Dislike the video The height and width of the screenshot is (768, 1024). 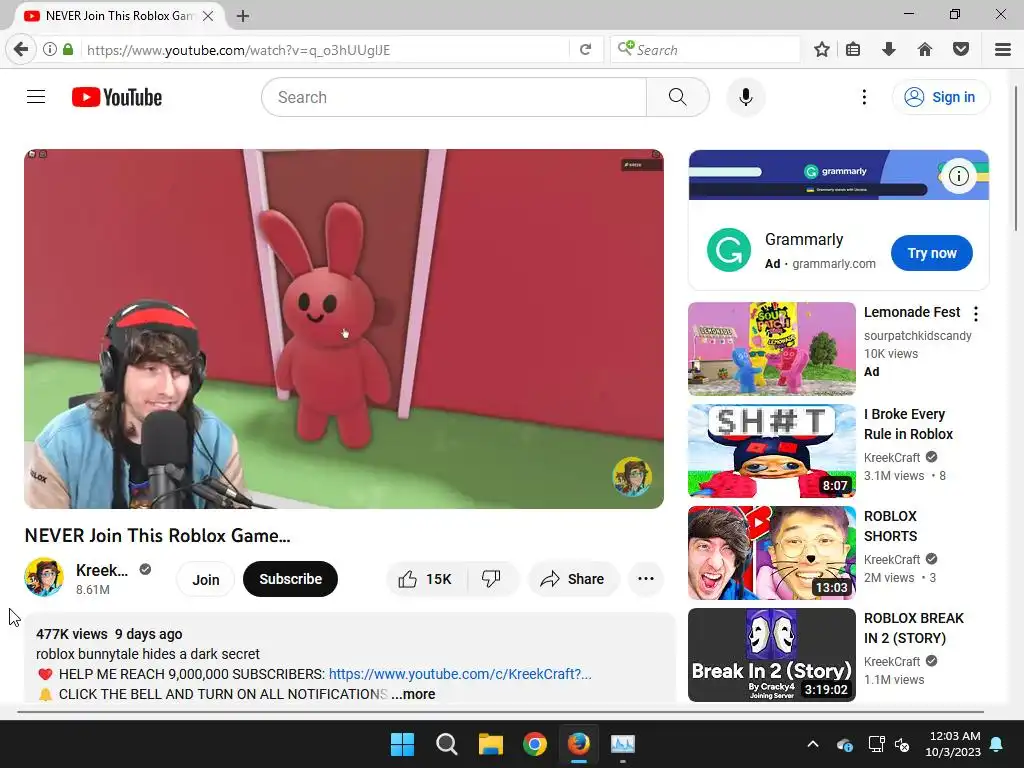pos(491,579)
